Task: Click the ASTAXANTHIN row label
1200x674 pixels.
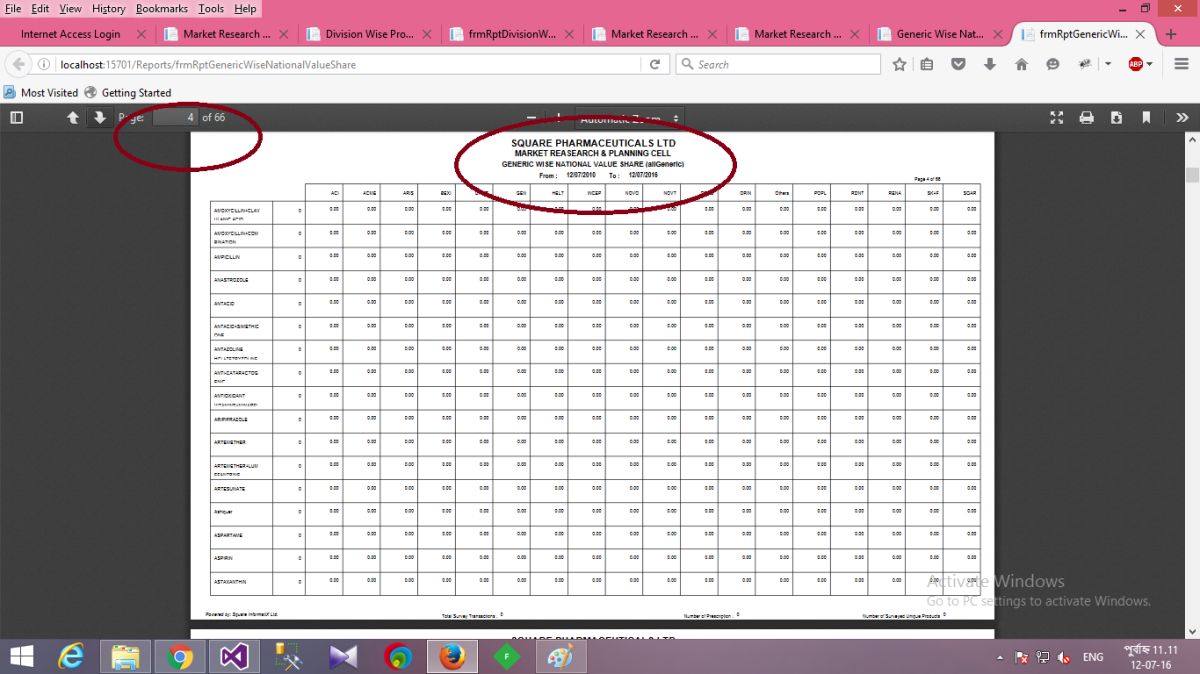Action: tap(230, 581)
